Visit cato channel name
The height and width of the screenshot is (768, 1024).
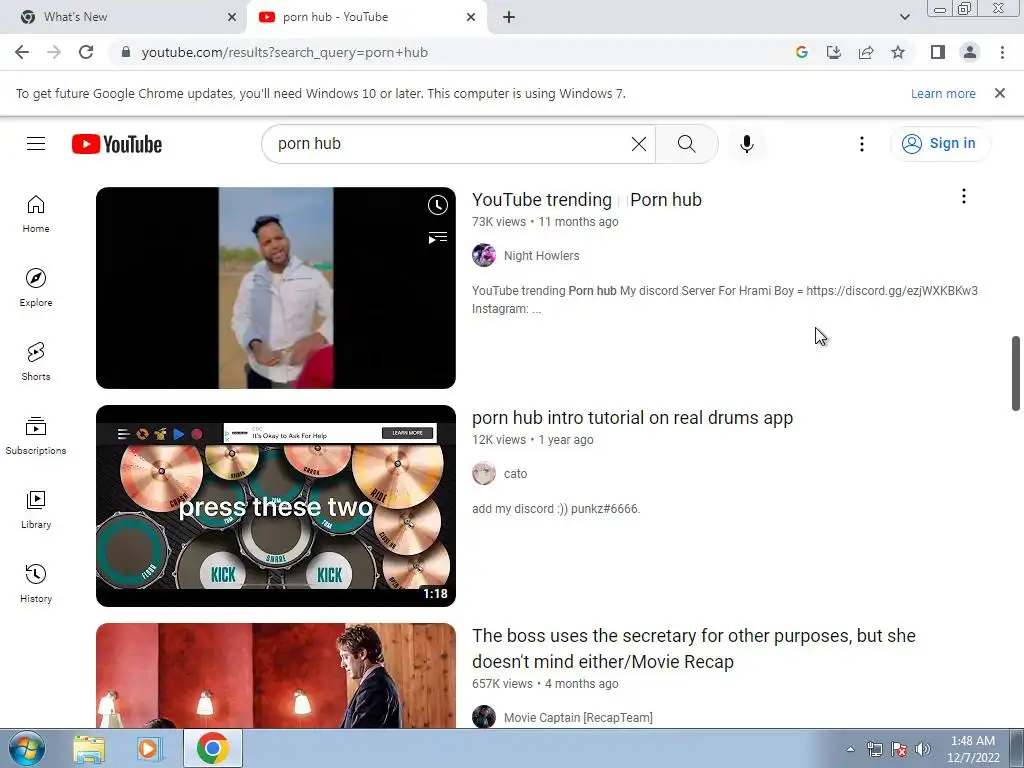click(515, 474)
